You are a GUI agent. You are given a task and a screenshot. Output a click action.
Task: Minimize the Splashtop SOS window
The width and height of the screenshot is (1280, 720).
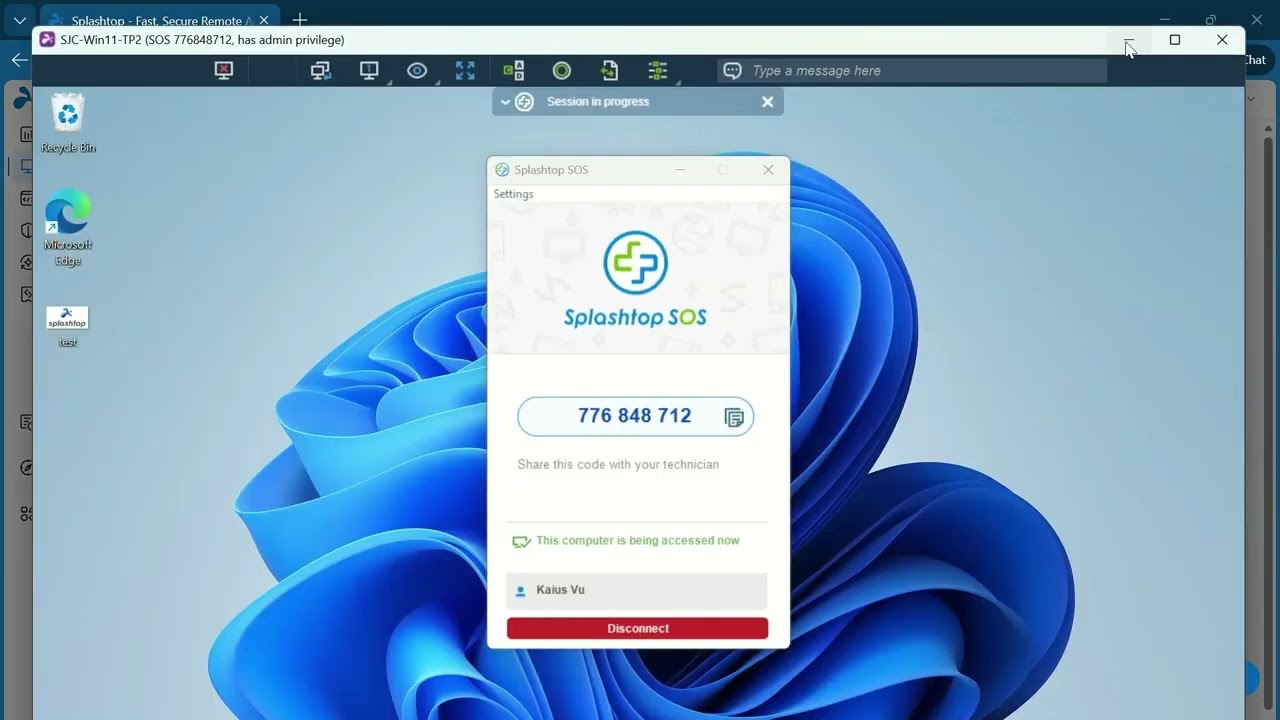pyautogui.click(x=680, y=170)
